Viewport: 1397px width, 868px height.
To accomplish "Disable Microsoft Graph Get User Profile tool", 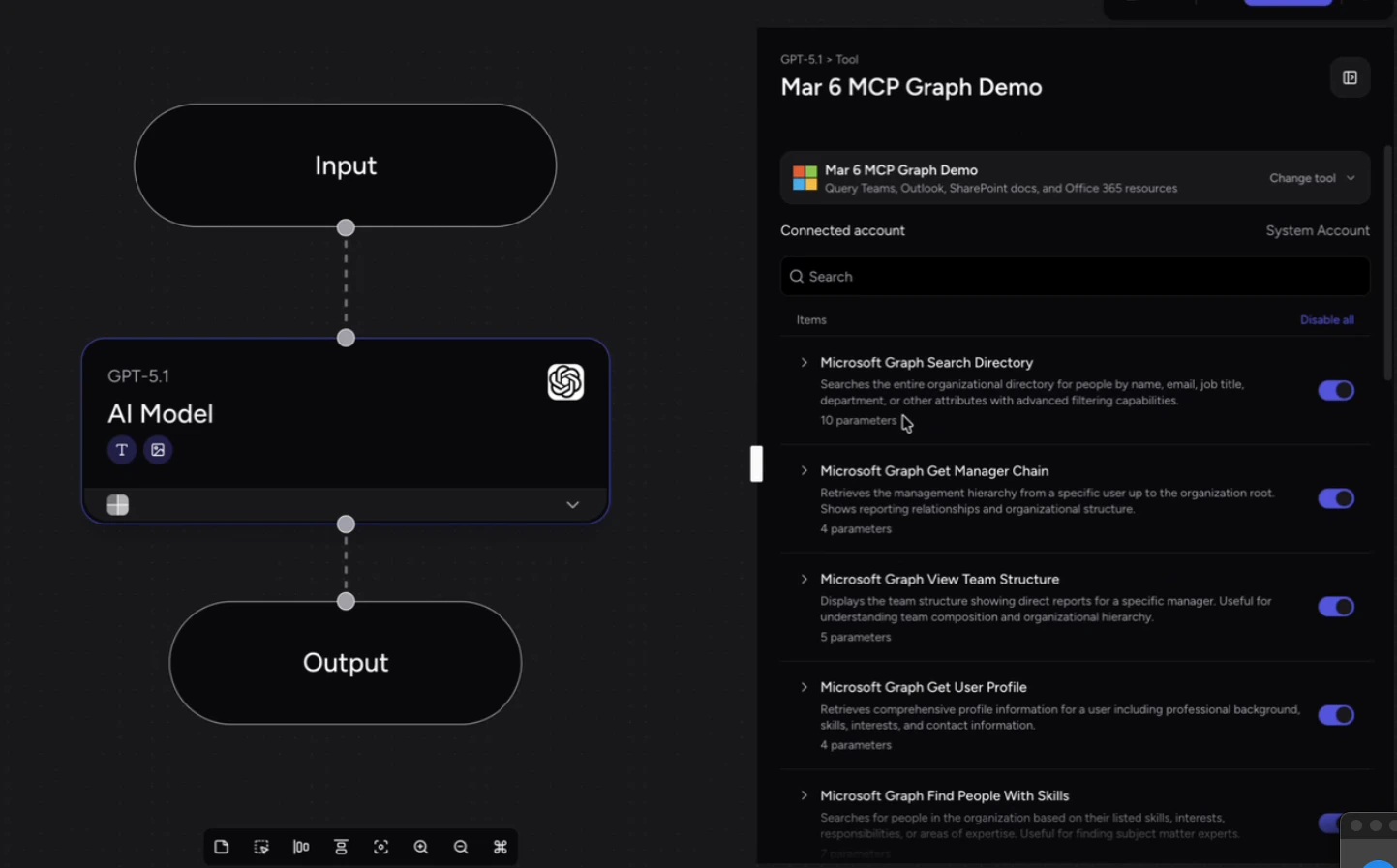I will (x=1336, y=715).
